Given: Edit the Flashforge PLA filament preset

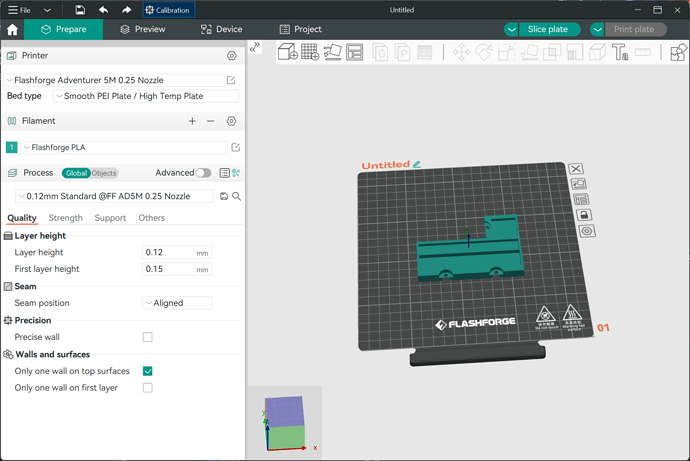Looking at the screenshot, I should (235, 147).
